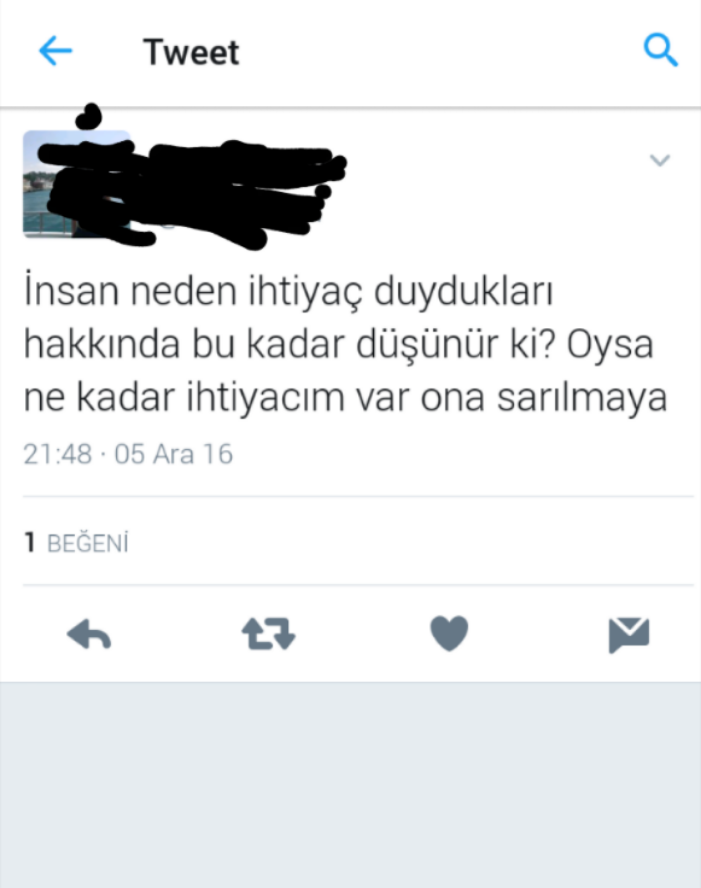Viewport: 701px width, 888px height.
Task: Tap the line 'İnsan neden ihtiyaç duydukları'
Action: click(x=288, y=291)
